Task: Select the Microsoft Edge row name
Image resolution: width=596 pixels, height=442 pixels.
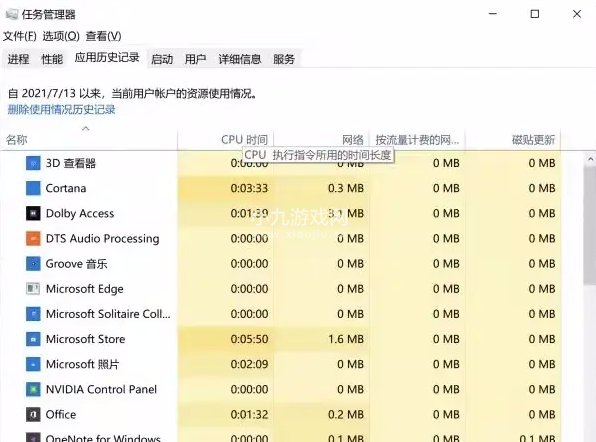Action: click(85, 289)
